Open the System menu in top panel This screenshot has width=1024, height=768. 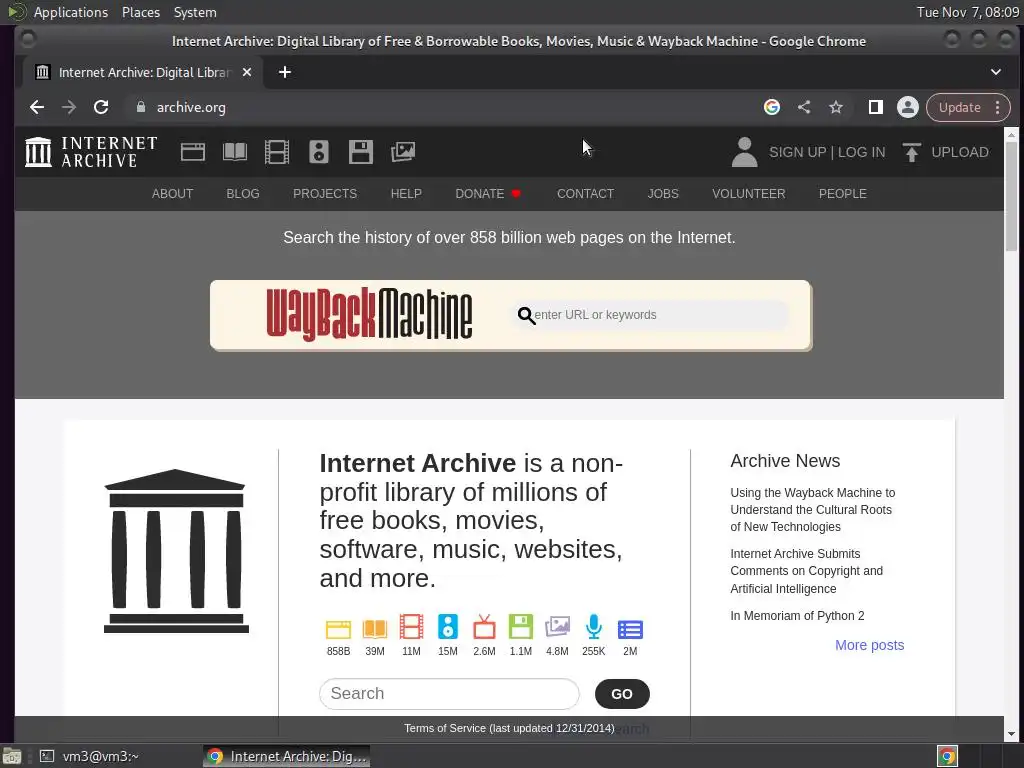tap(195, 12)
